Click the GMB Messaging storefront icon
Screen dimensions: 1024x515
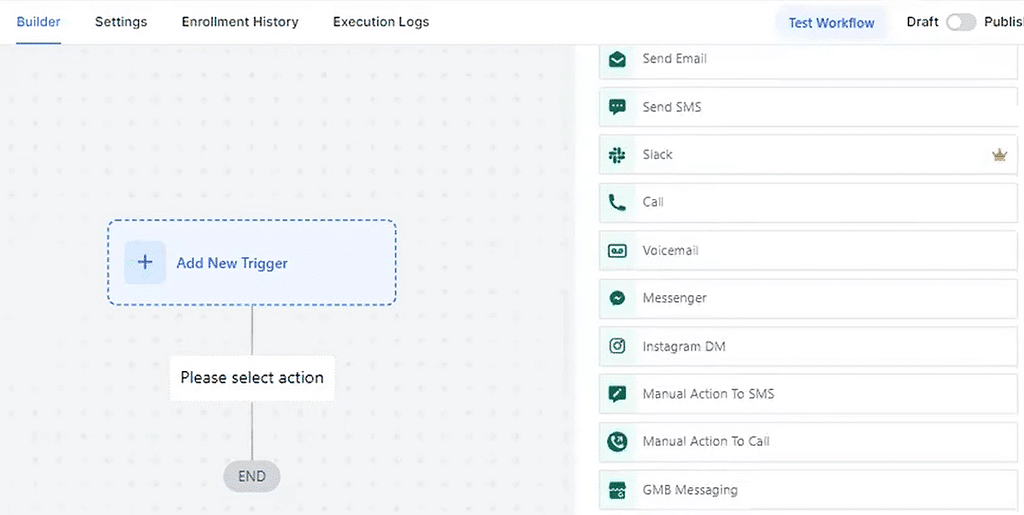coord(617,490)
